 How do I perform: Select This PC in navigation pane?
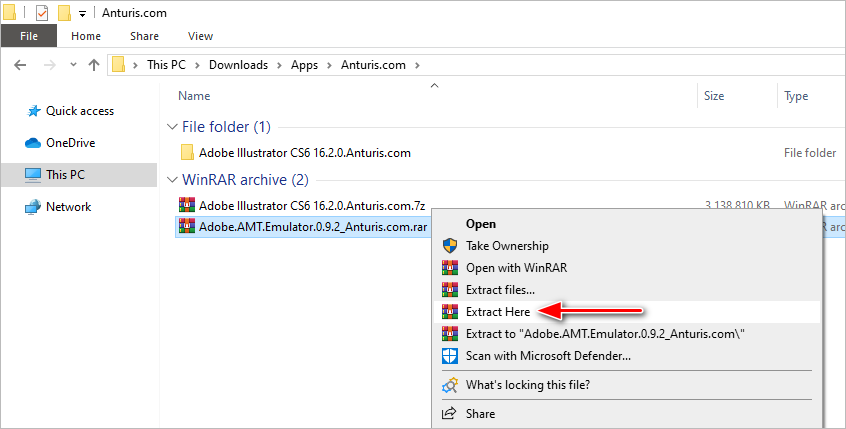[65, 175]
